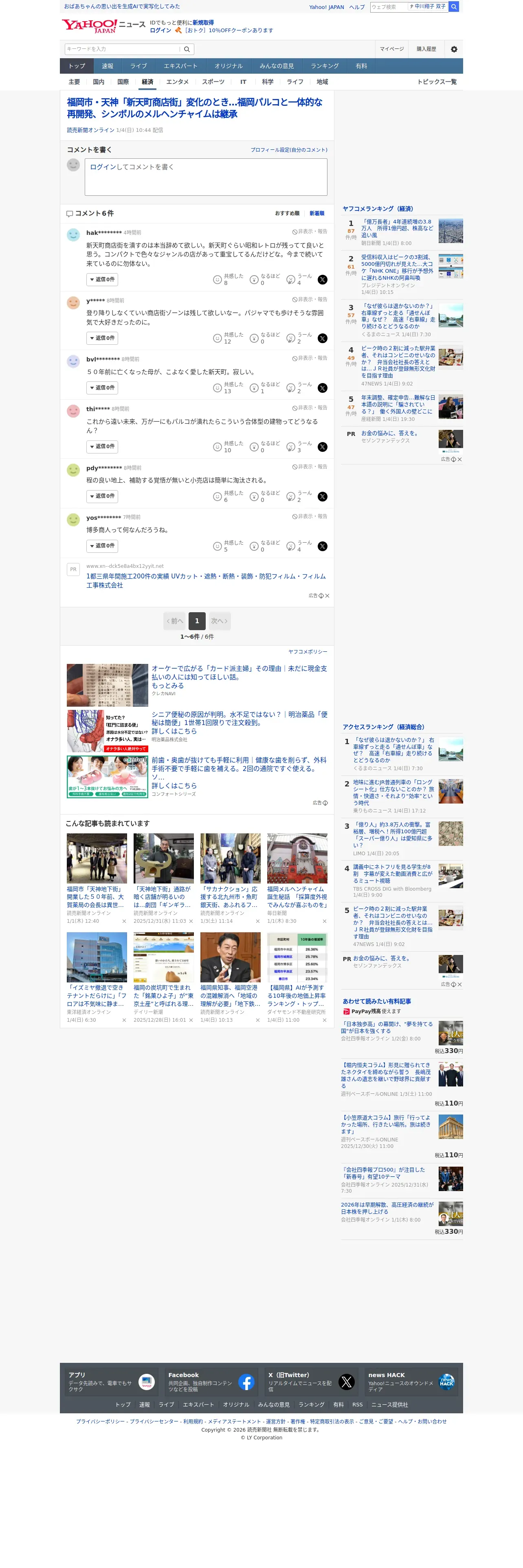523x1568 pixels.
Task: Expand 返信 0件 under hak******** comment
Action: tap(102, 279)
